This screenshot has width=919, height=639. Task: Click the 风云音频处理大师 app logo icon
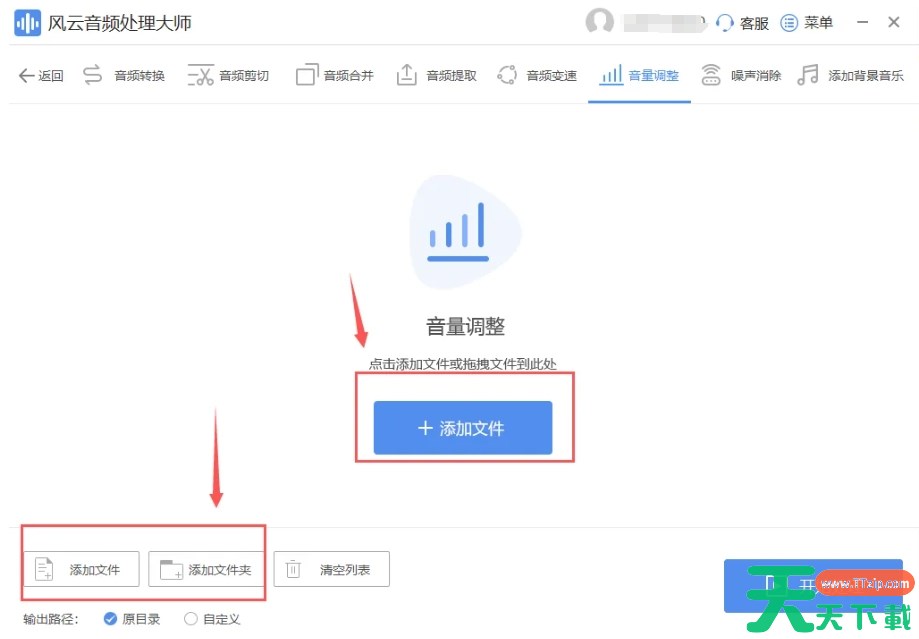27,23
